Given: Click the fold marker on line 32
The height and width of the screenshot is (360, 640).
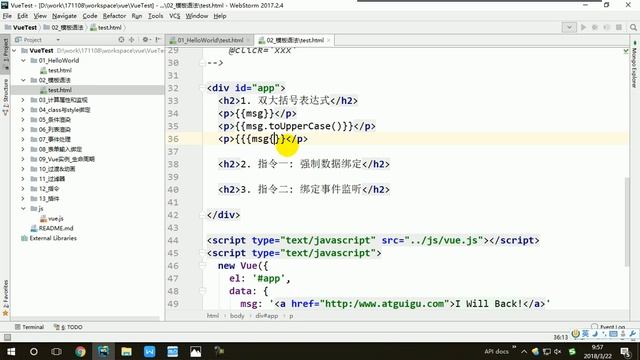Looking at the screenshot, I should [x=202, y=88].
